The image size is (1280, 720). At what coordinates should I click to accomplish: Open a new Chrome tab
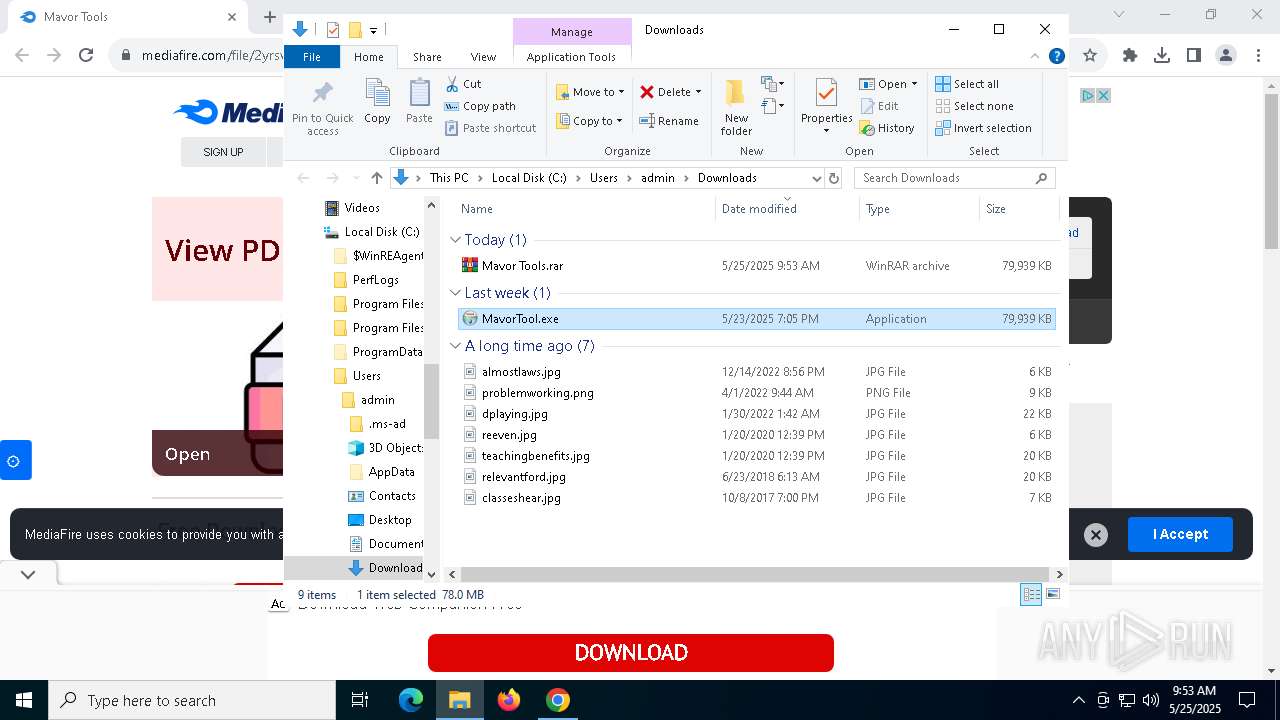point(269,17)
